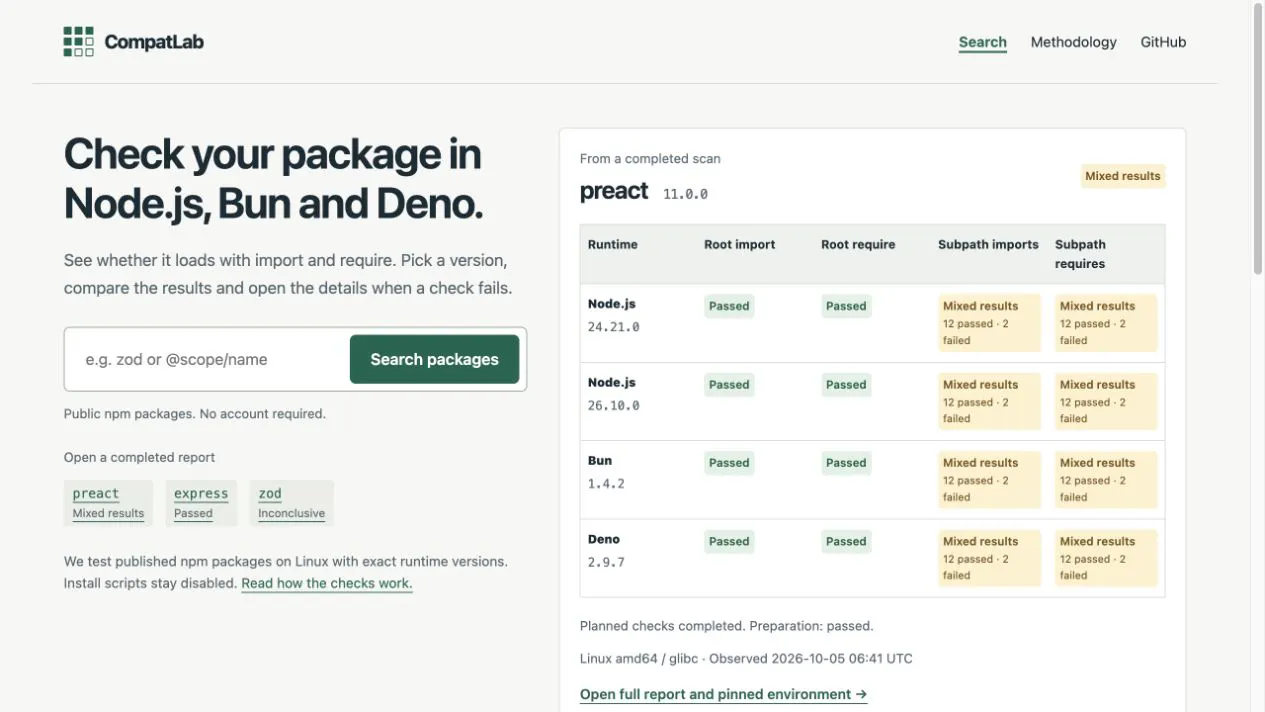Viewport: 1265px width, 712px height.
Task: Click the 'Check your package' main headline
Action: coord(273,179)
